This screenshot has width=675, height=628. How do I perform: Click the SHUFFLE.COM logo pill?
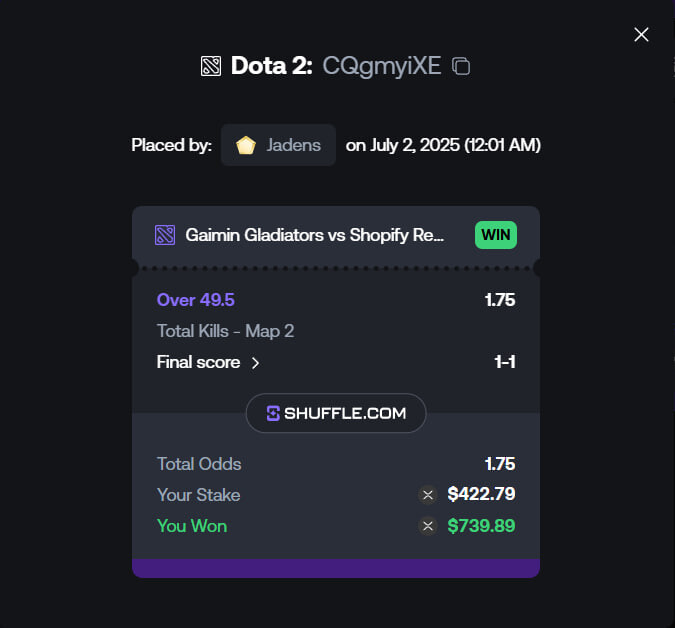click(336, 413)
